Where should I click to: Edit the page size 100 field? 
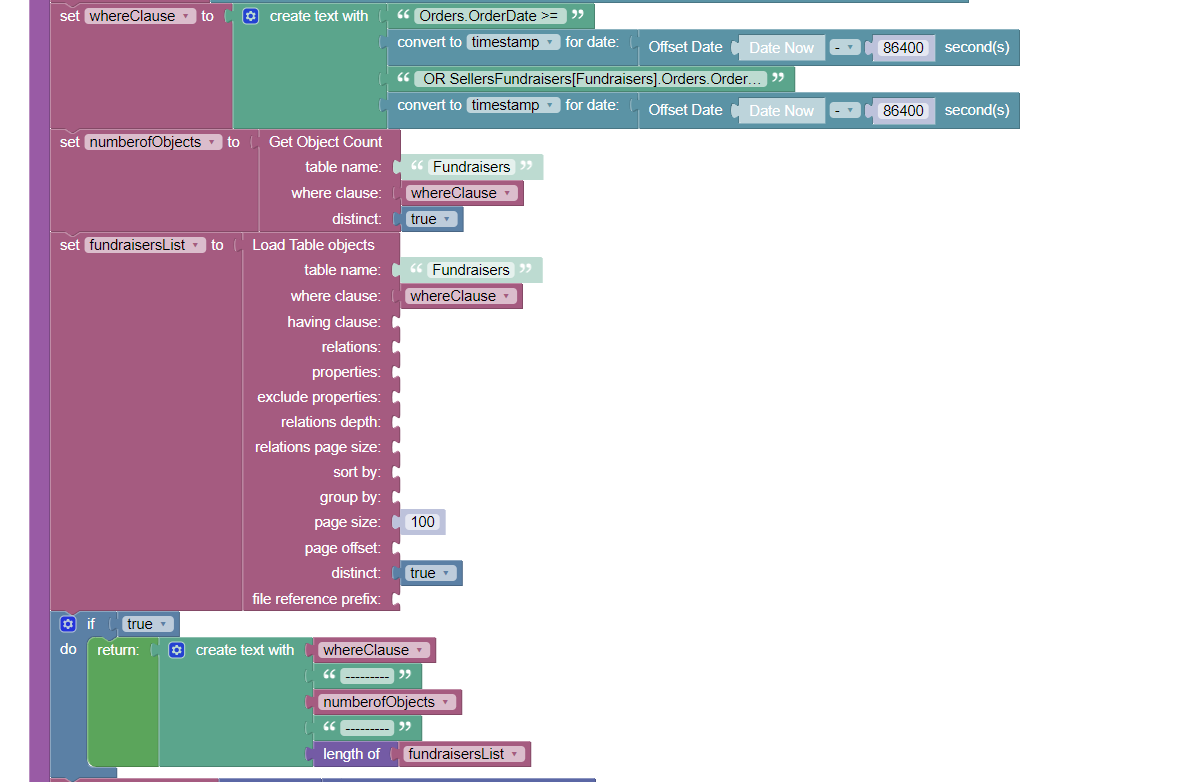point(423,522)
